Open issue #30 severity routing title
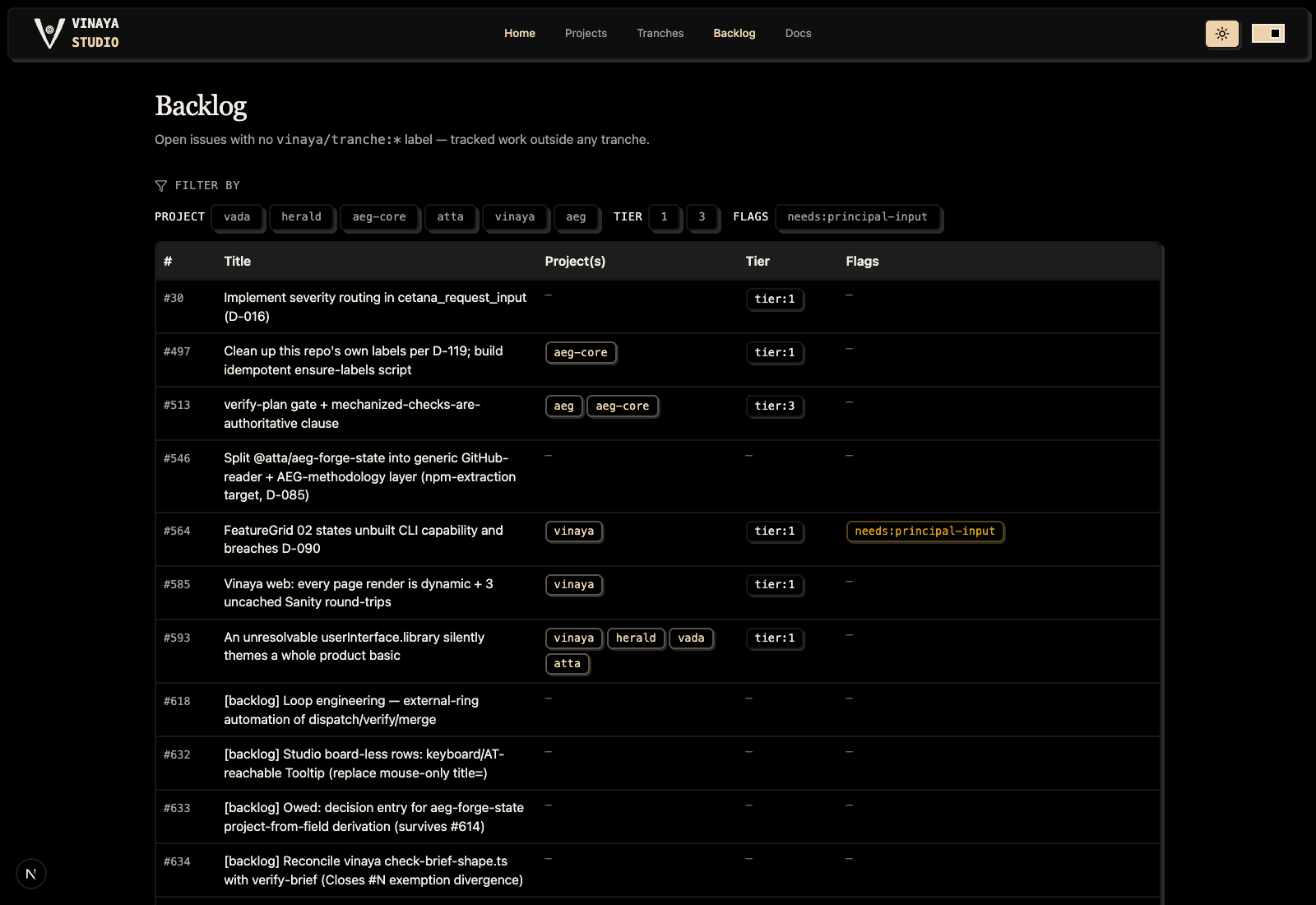 point(375,307)
